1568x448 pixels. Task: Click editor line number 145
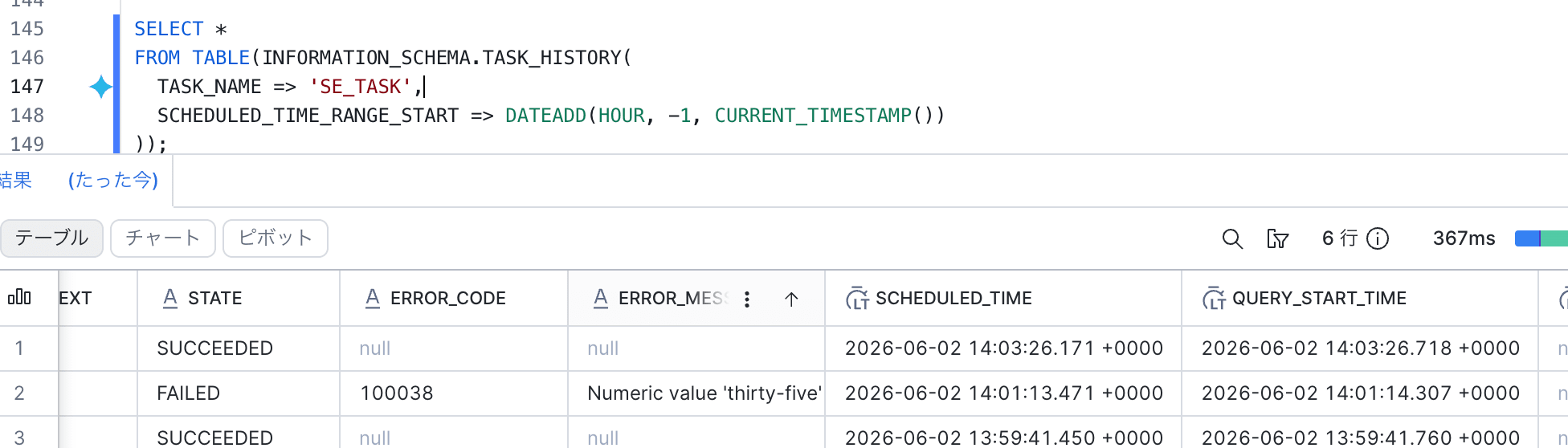27,29
